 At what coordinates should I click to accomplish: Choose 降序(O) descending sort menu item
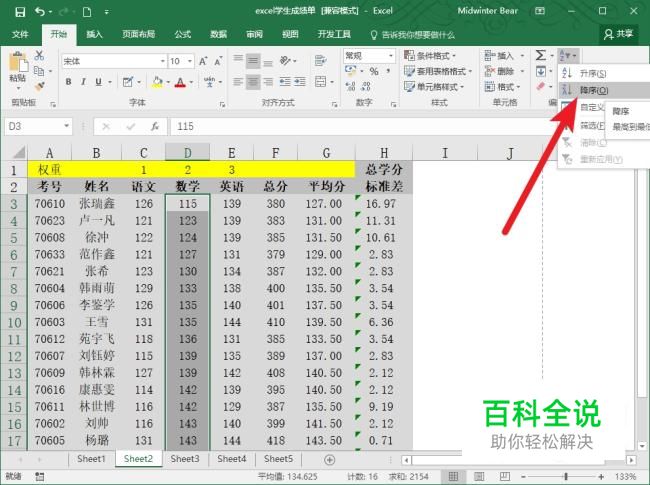[604, 90]
